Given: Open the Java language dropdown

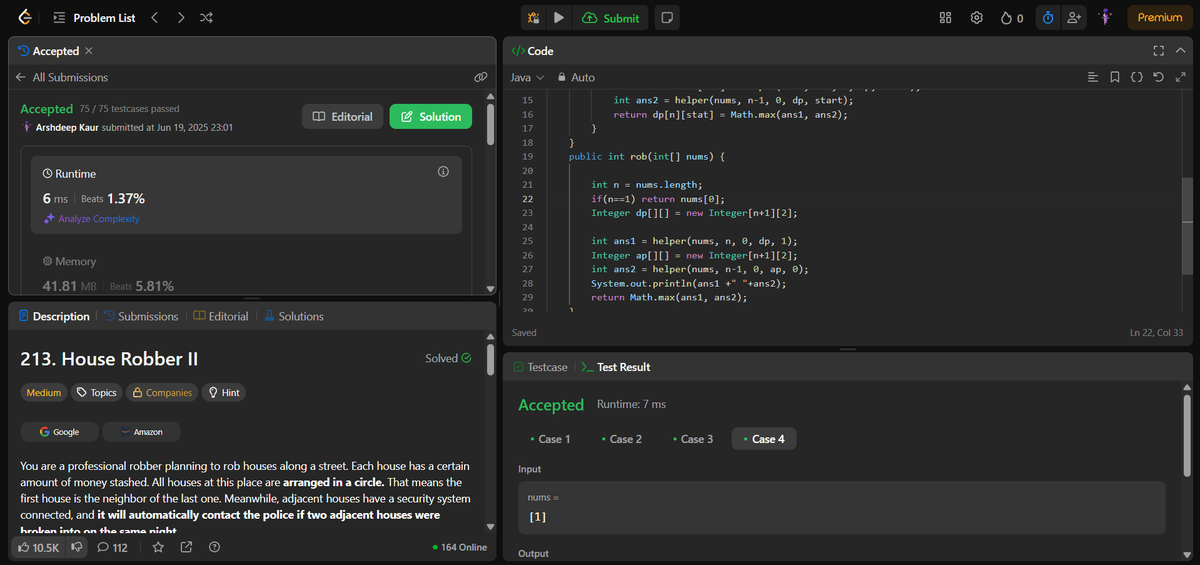Looking at the screenshot, I should click(527, 77).
